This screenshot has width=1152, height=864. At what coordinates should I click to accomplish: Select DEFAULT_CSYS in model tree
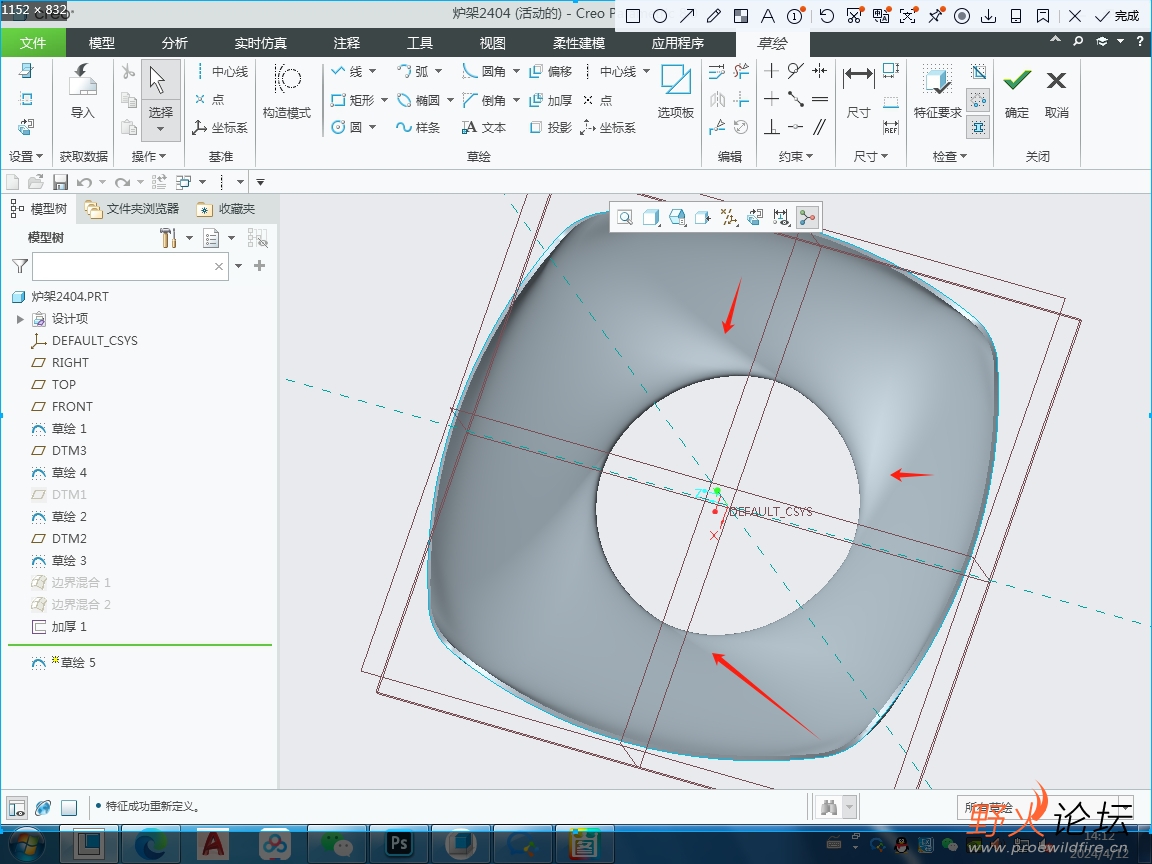tap(84, 340)
